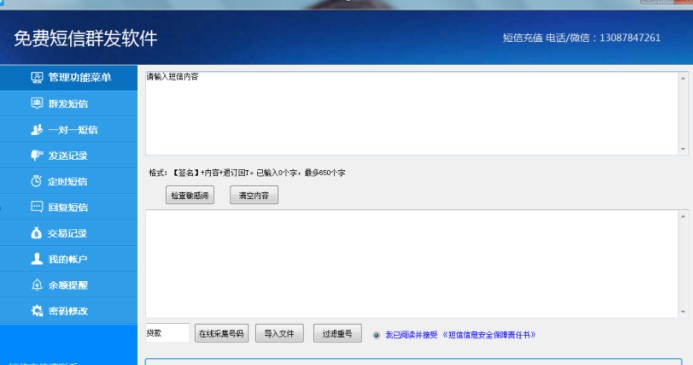Click the 我的帐户 person icon
This screenshot has width=693, height=365.
pyautogui.click(x=37, y=259)
